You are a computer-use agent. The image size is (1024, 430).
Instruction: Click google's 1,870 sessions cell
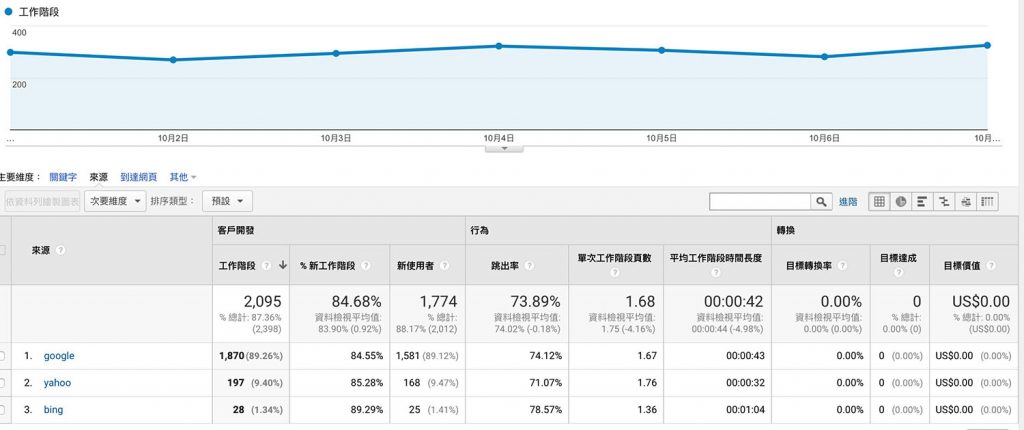[x=251, y=356]
